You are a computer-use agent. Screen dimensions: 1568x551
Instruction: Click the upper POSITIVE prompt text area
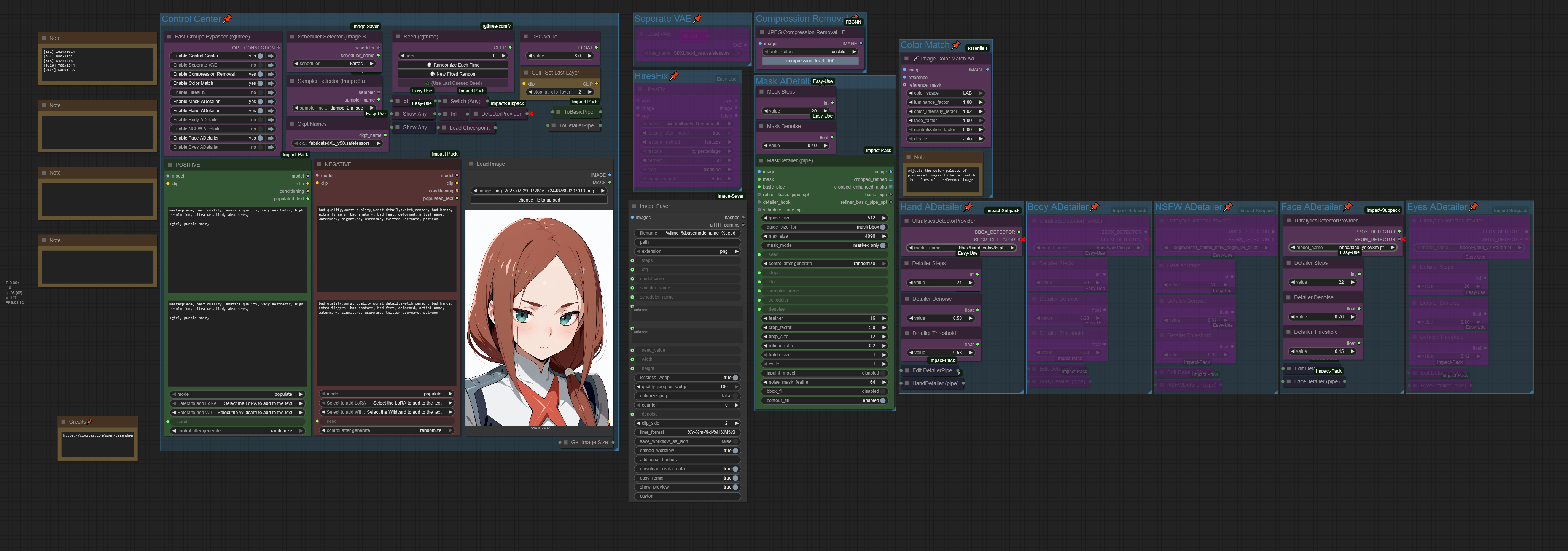237,250
